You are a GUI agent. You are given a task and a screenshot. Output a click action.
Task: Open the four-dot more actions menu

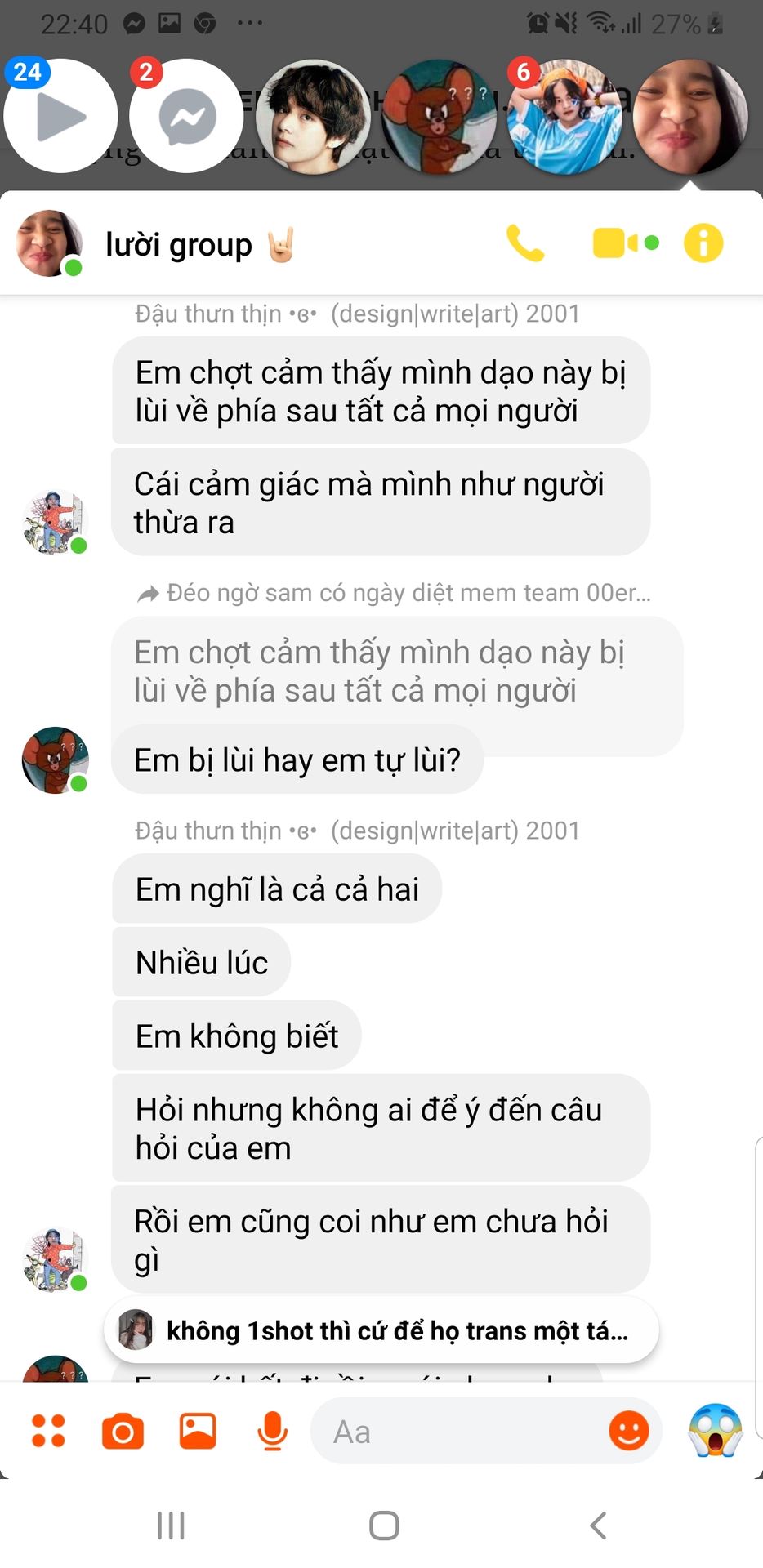pos(48,1431)
